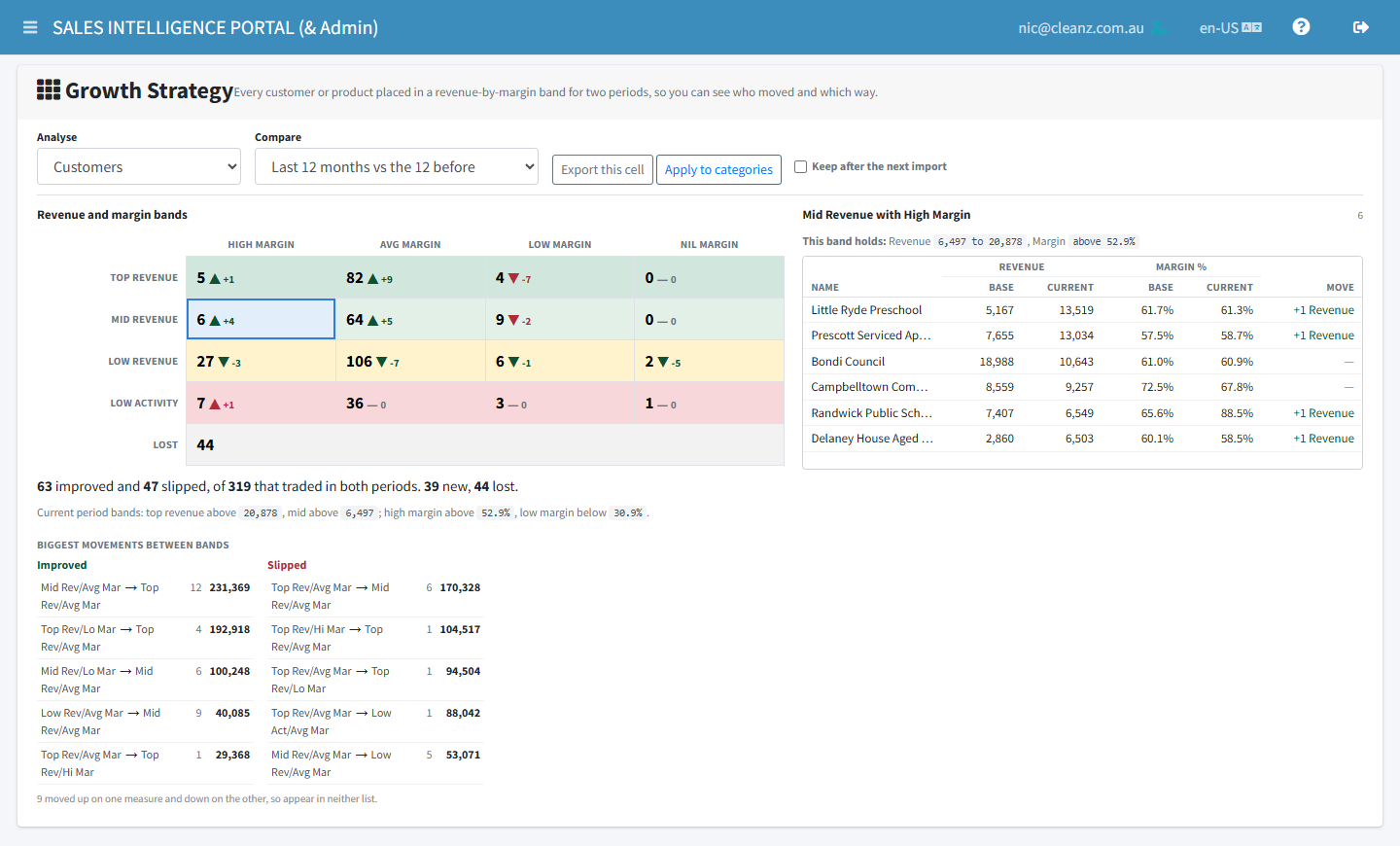Click the grid icon beside Growth Strategy
The width and height of the screenshot is (1400, 846).
pyautogui.click(x=49, y=90)
